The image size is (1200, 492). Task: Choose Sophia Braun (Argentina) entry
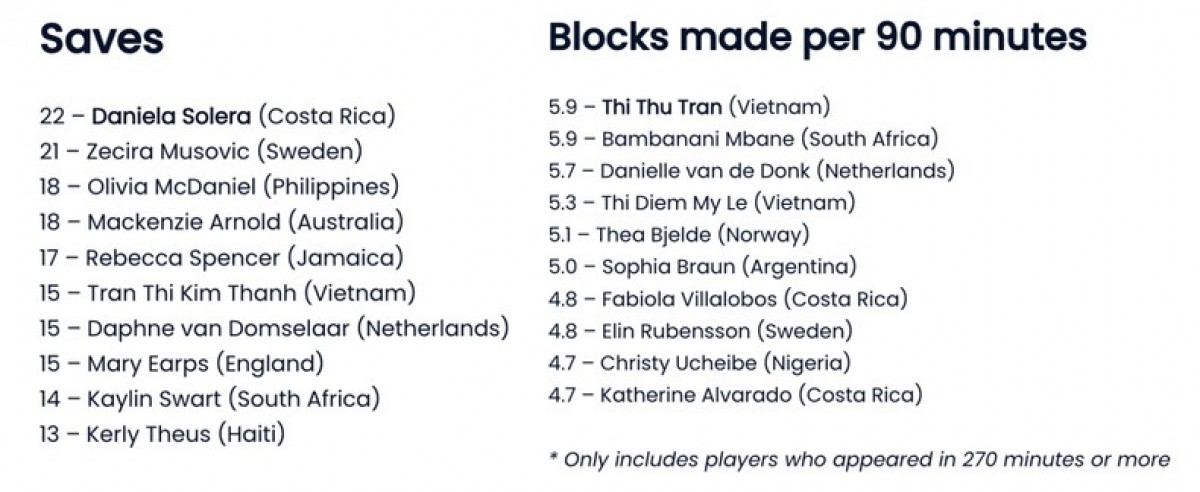703,268
